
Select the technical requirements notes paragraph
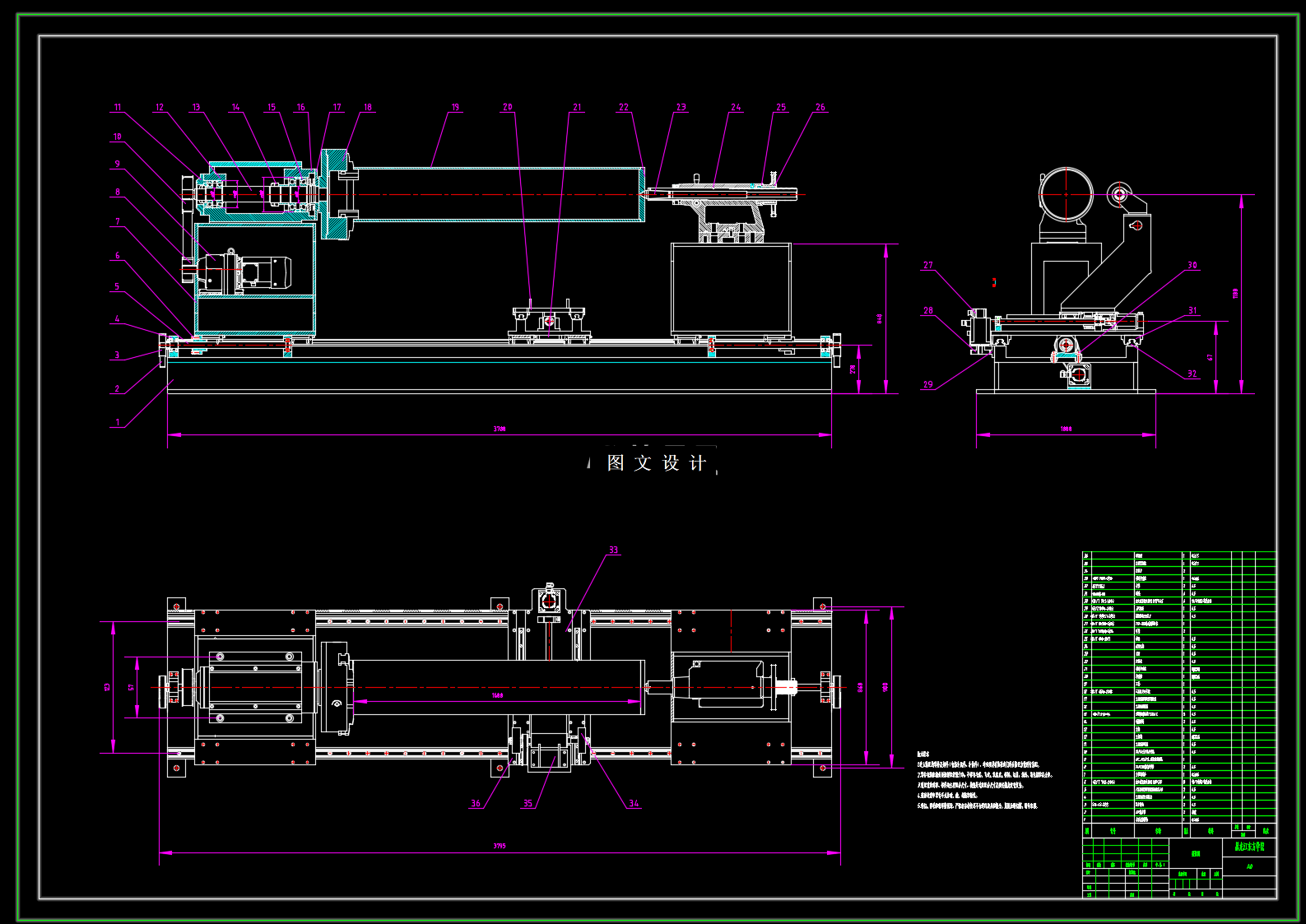[x=984, y=780]
